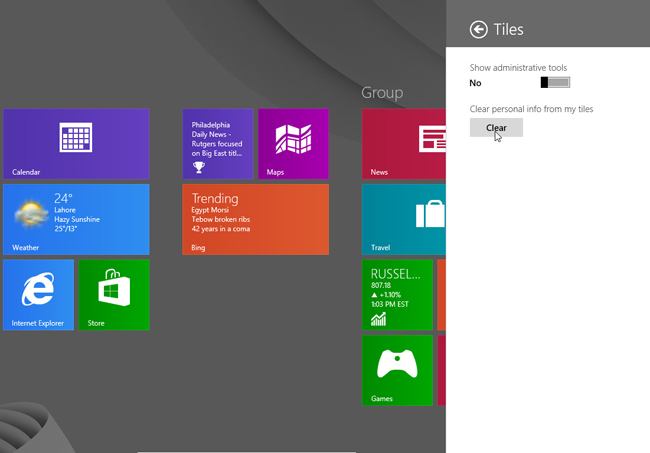
Task: Open the Finance tile showing RUSSEL index
Action: pos(397,294)
